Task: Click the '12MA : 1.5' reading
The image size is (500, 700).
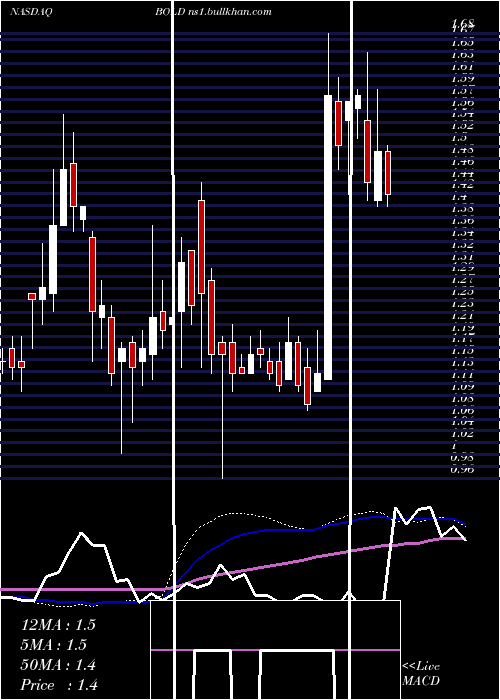Action: click(x=58, y=625)
